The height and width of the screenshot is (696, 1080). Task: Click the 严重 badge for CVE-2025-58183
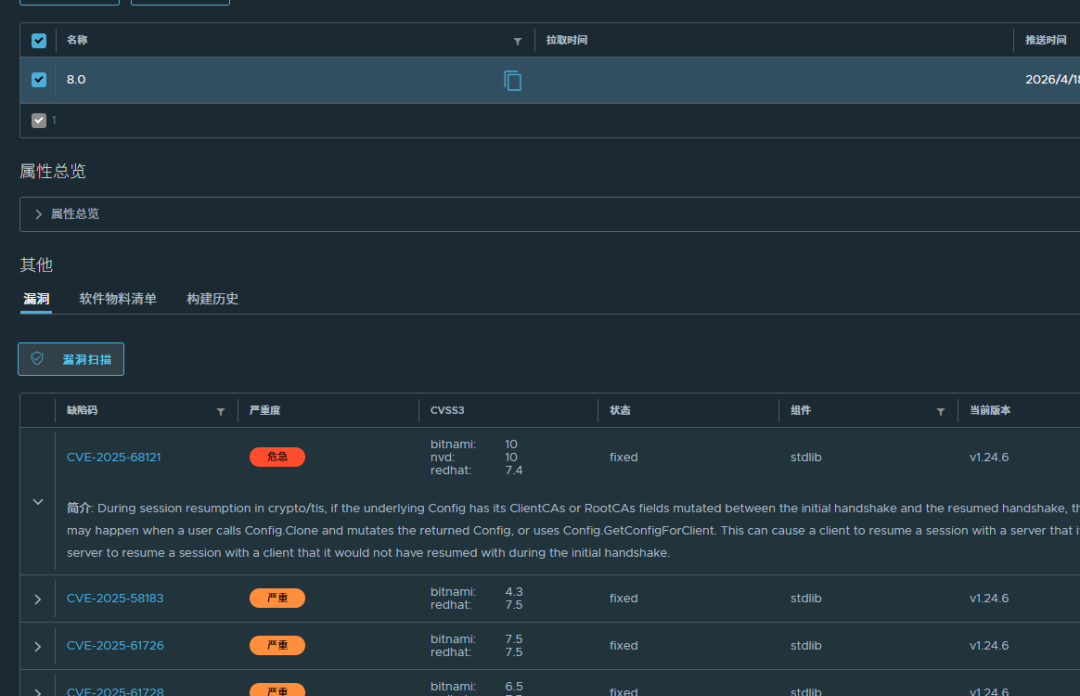[277, 598]
